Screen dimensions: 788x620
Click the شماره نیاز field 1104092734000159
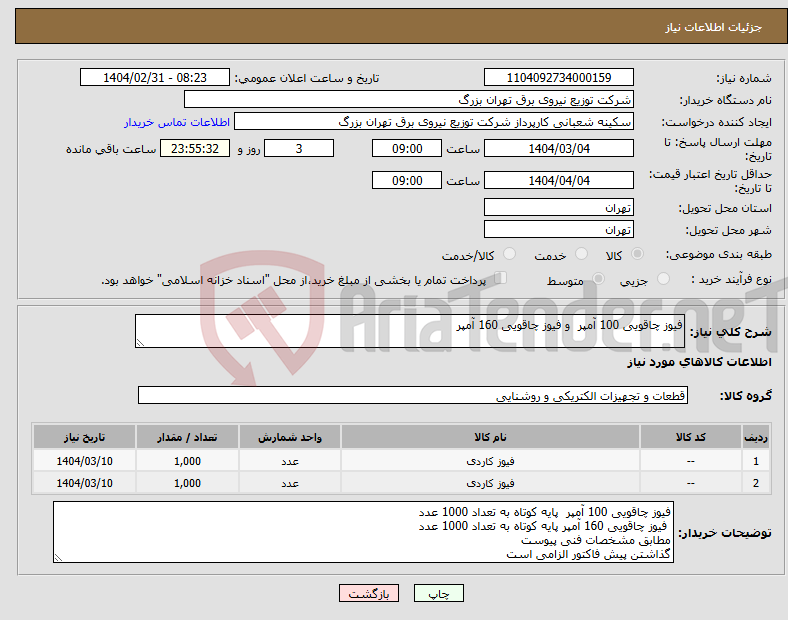click(559, 77)
